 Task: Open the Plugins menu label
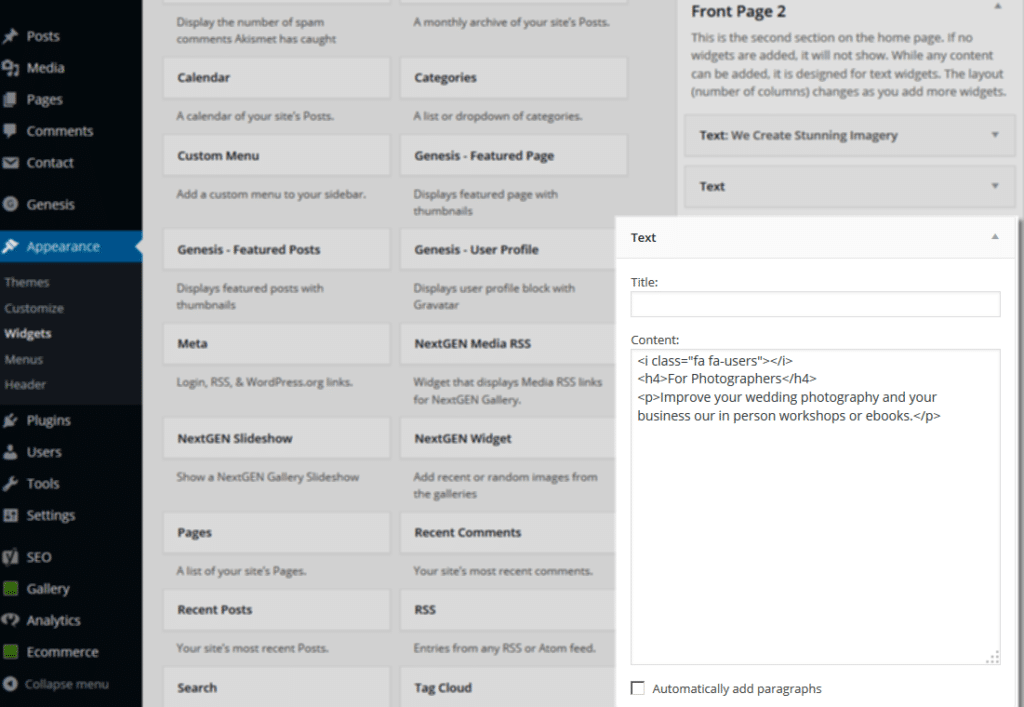tap(48, 420)
